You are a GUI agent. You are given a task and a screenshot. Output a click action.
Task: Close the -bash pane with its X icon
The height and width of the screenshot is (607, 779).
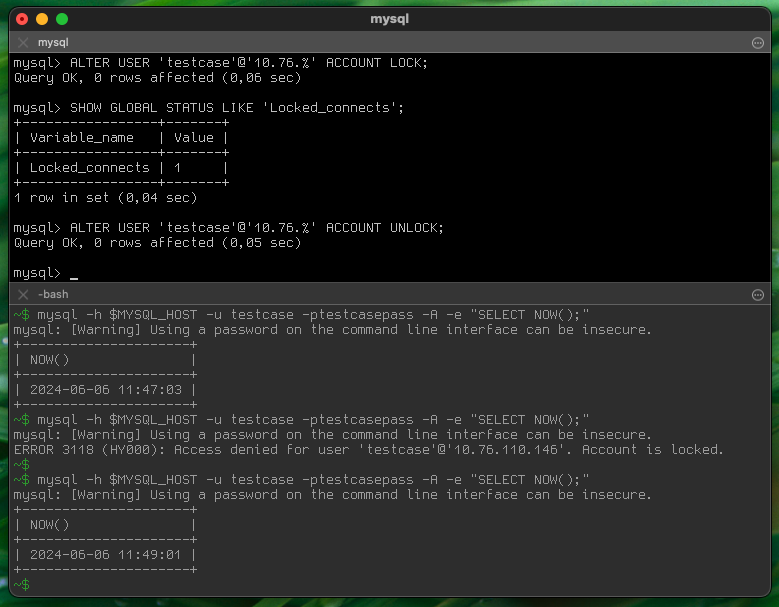coord(23,295)
